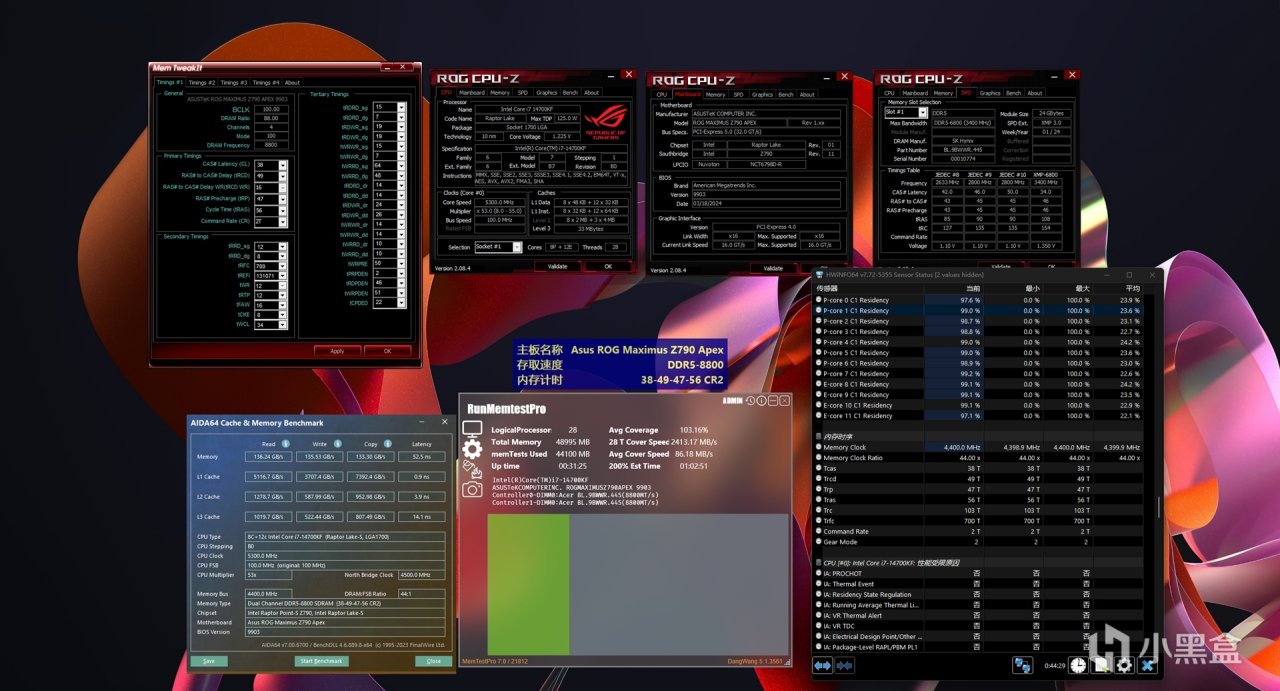The image size is (1280, 691).
Task: Open the CAS# Latency (CL) dropdown
Action: pyautogui.click(x=285, y=165)
